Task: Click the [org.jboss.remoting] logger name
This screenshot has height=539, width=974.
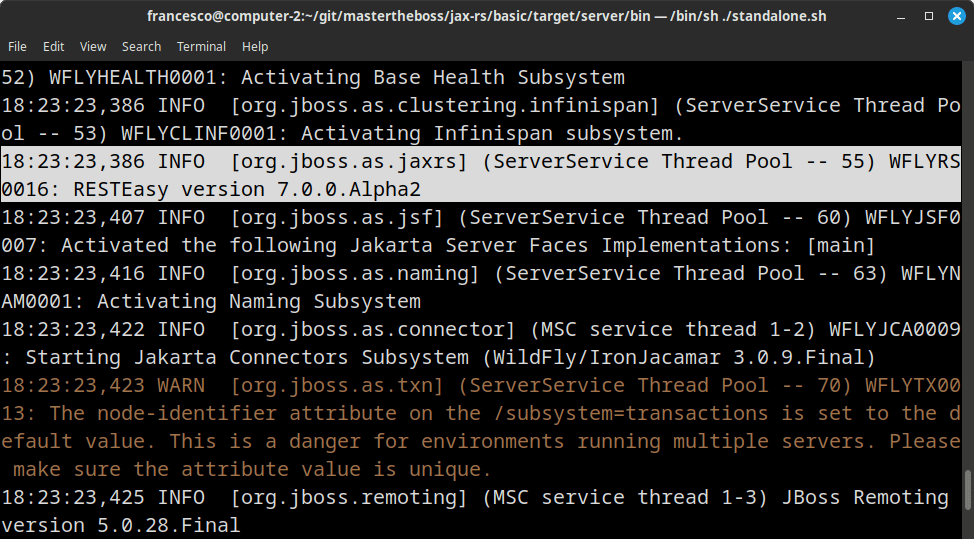Action: pos(348,497)
